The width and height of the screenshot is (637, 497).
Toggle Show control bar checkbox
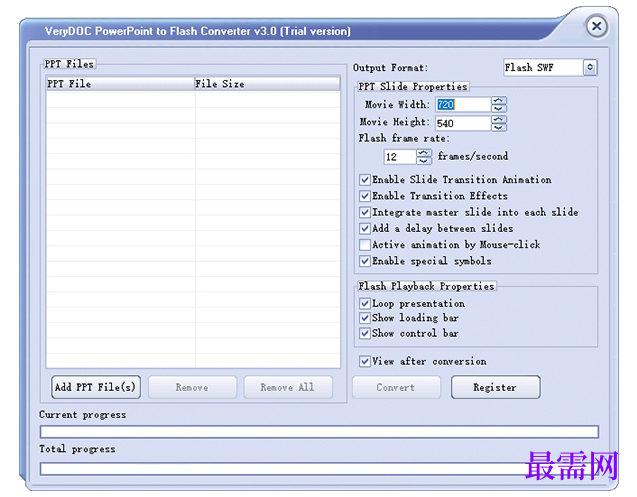365,333
